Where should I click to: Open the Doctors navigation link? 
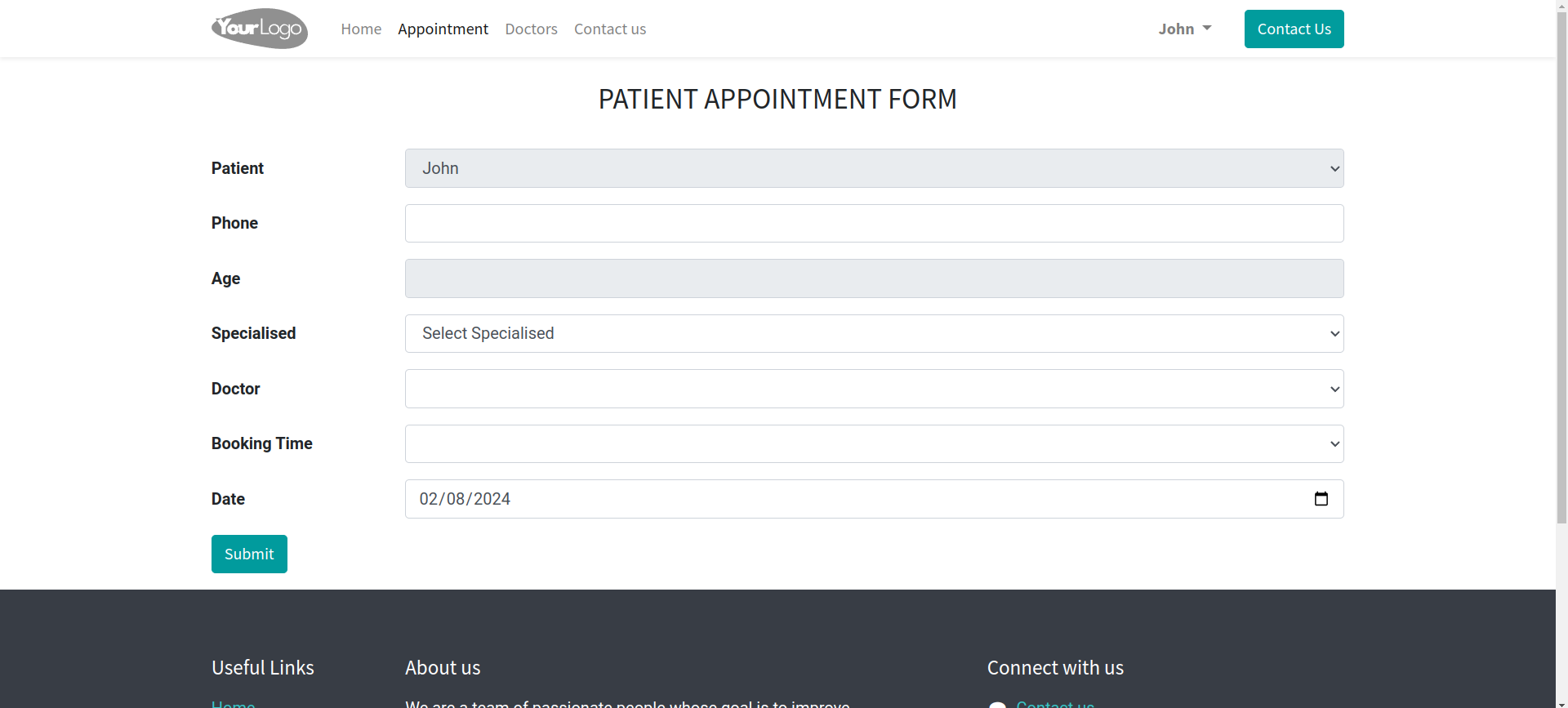(531, 29)
